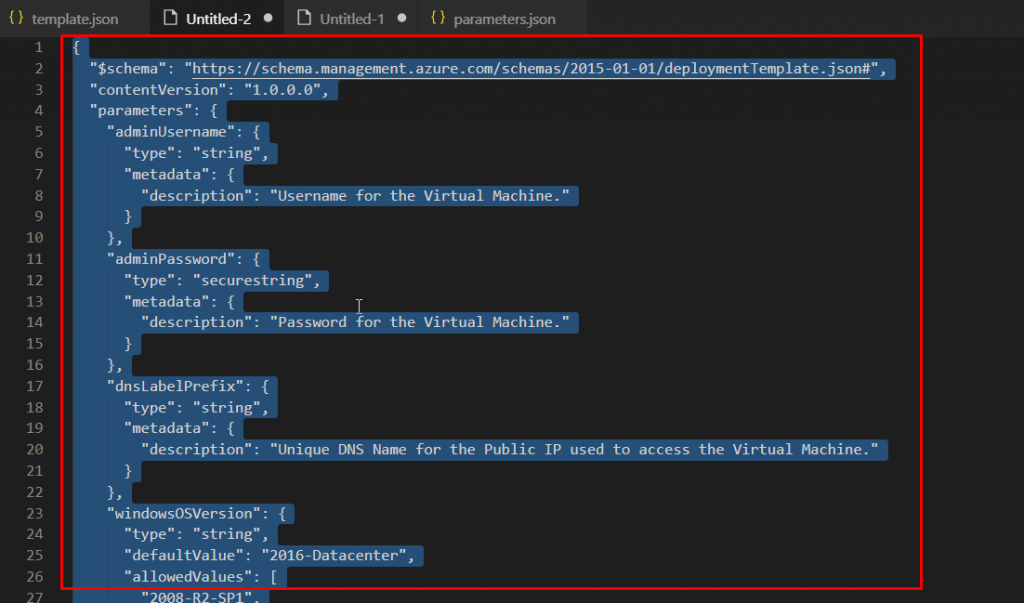Click line number 26 in the gutter
The image size is (1024, 603).
(x=35, y=576)
